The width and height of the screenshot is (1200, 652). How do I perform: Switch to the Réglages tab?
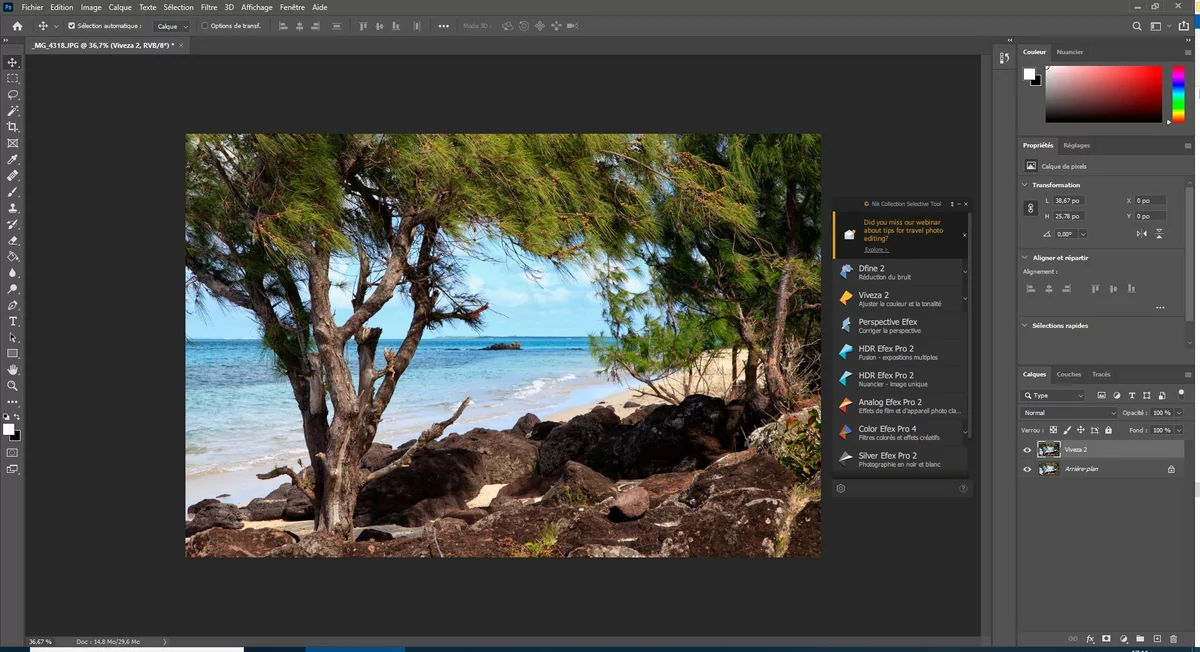click(1076, 145)
